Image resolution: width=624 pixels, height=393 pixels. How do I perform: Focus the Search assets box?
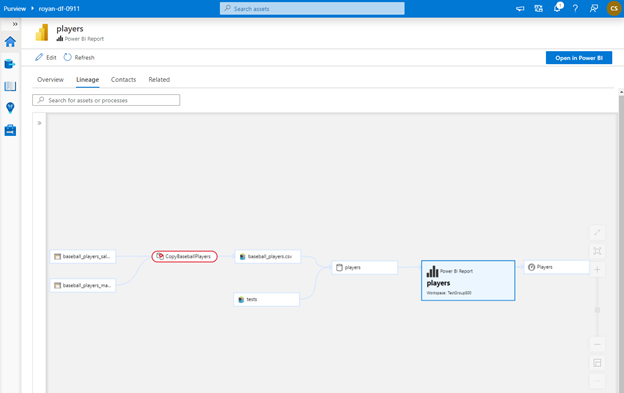[312, 8]
